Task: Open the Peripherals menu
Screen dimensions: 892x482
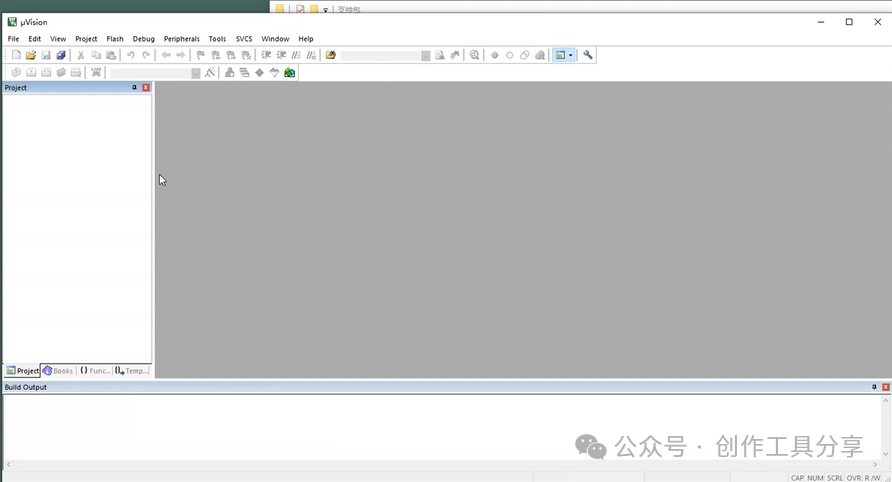Action: click(181, 39)
